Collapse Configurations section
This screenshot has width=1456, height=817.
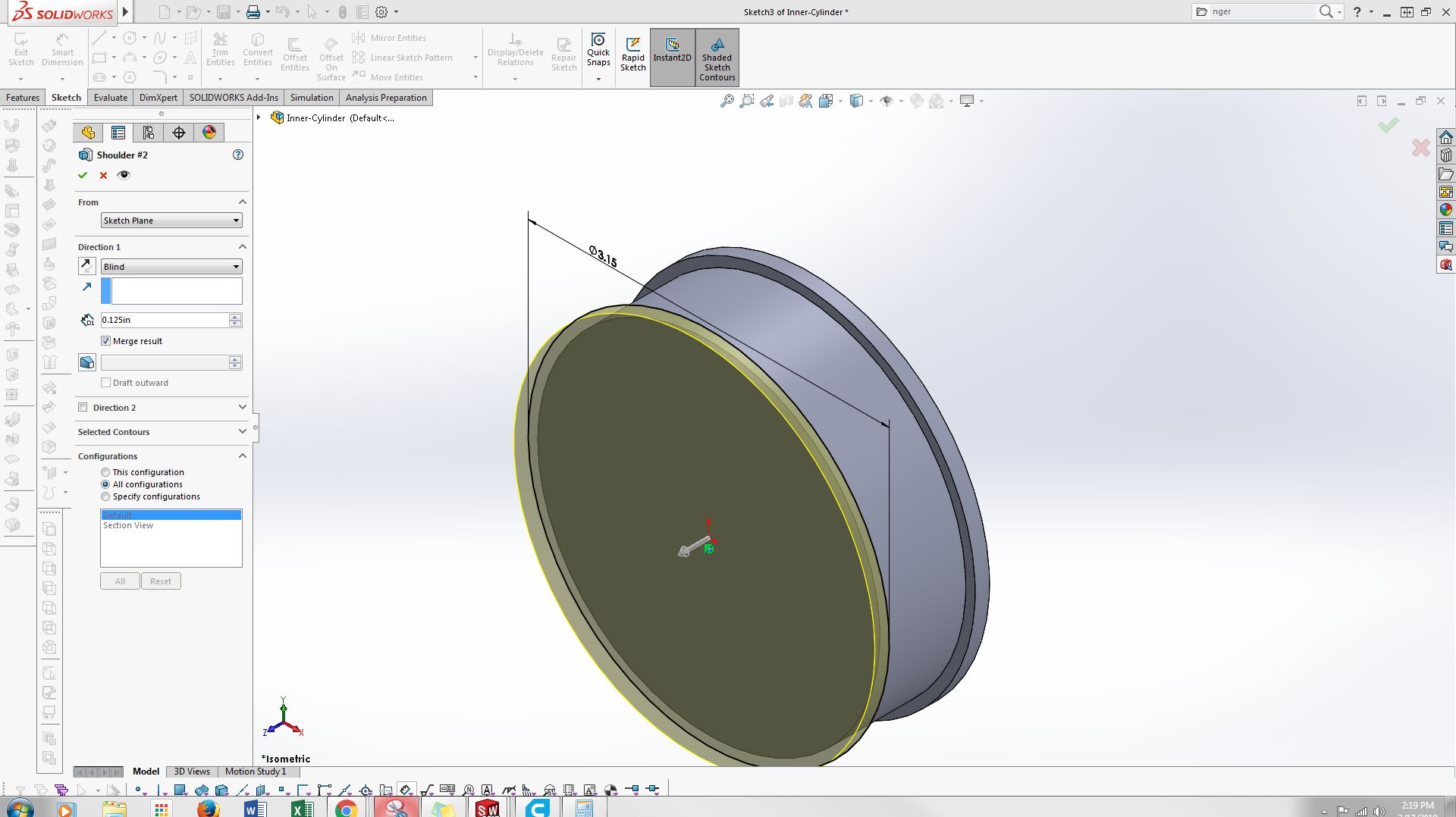(x=243, y=456)
